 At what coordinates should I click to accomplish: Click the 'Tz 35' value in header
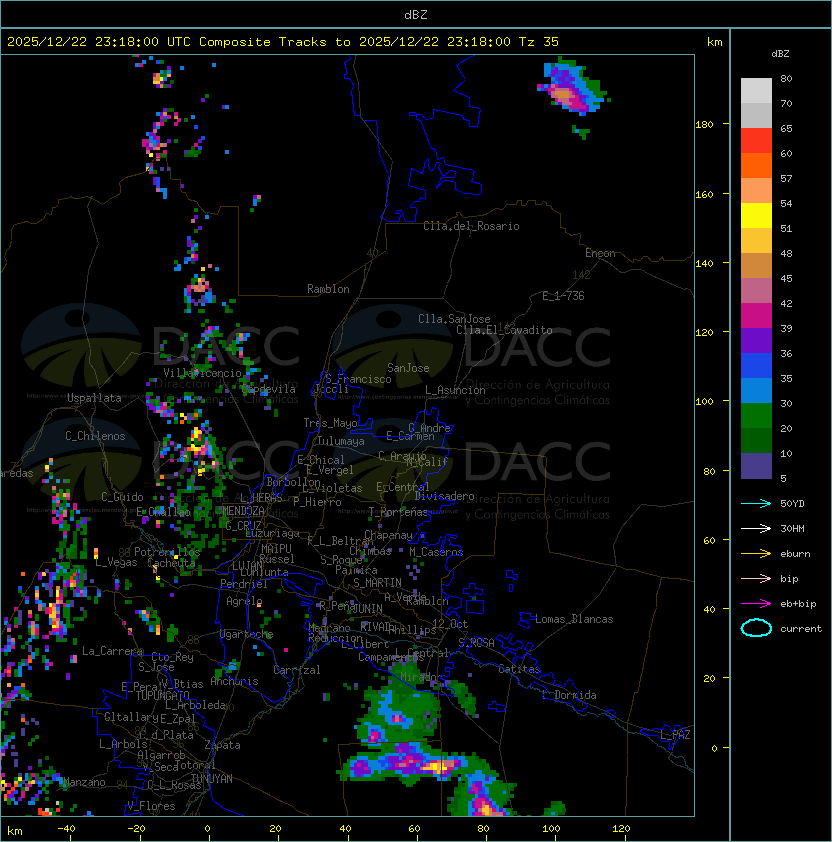click(x=539, y=42)
